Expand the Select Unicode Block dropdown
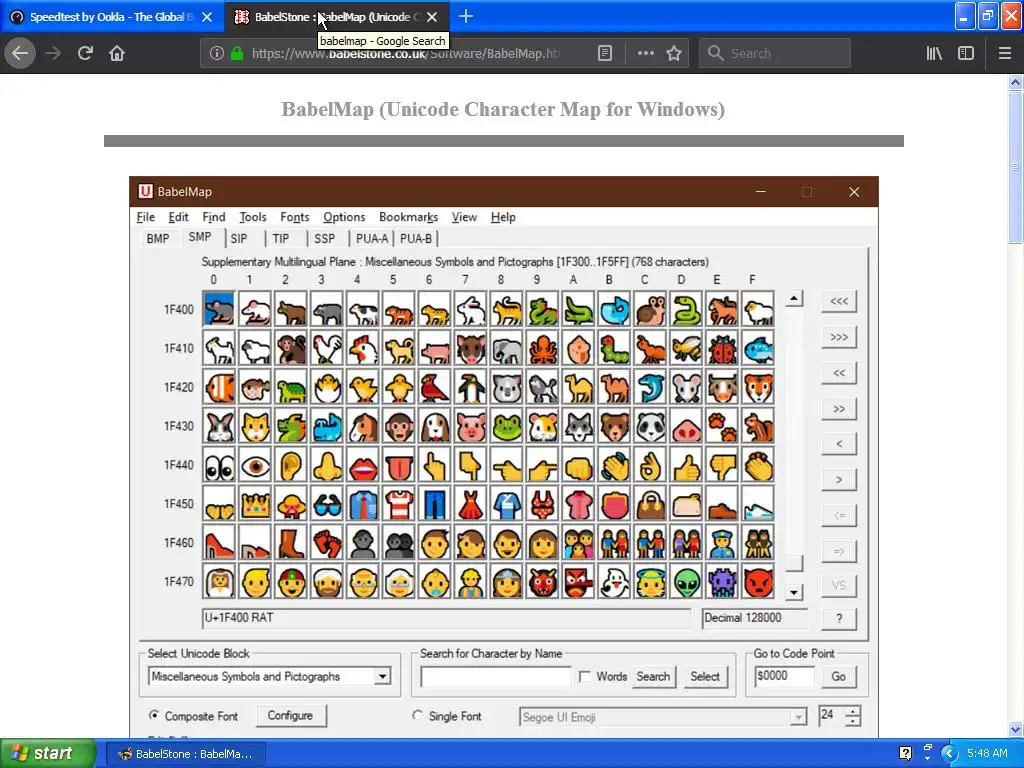The width and height of the screenshot is (1024, 768). 383,677
